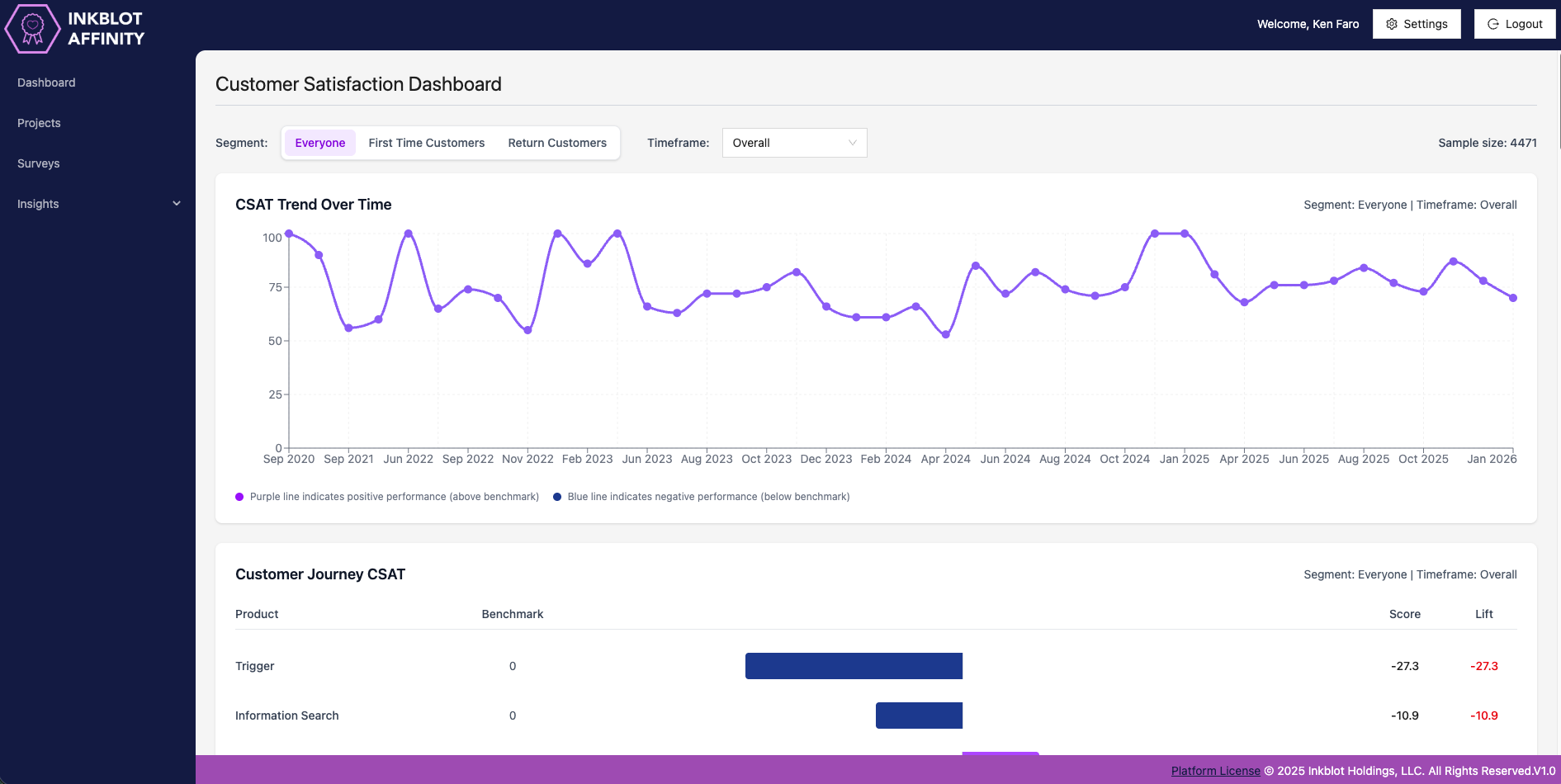
Task: Click the chart data point at Jun 2022
Action: pyautogui.click(x=408, y=234)
